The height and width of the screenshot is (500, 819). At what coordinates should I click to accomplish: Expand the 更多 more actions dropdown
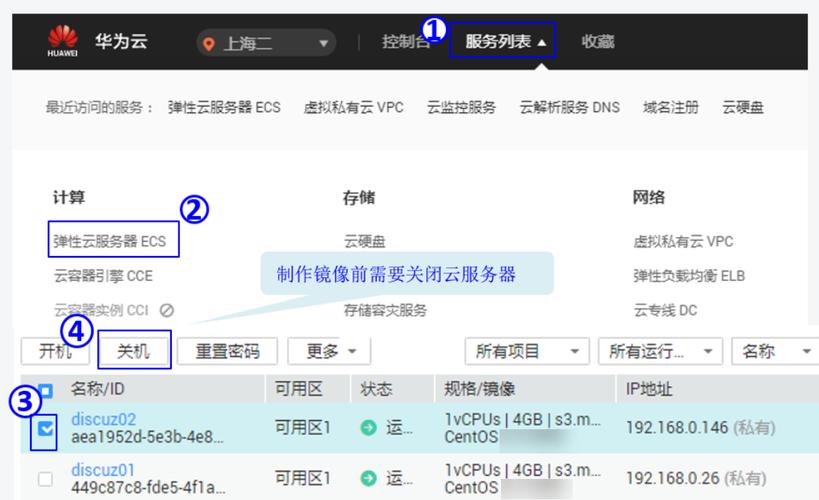(329, 351)
